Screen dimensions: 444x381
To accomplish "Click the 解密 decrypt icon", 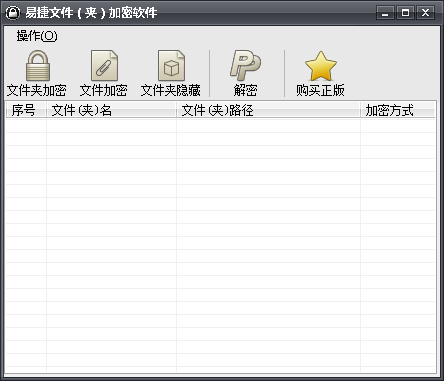I will [x=245, y=65].
